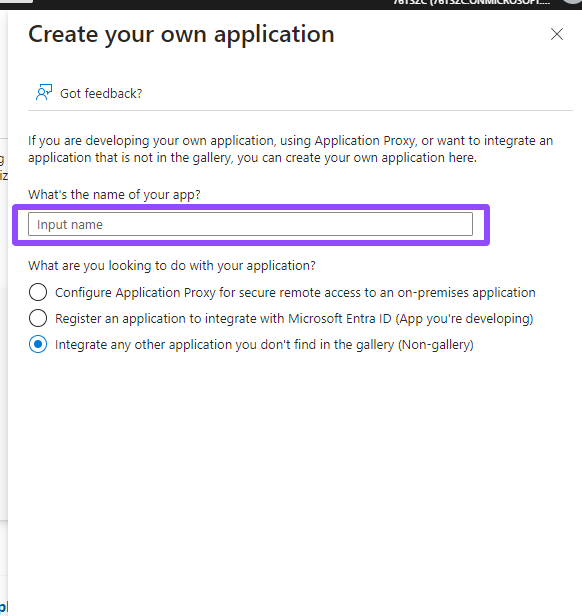The height and width of the screenshot is (616, 582).
Task: Open the Got feedback? link
Action: [101, 94]
